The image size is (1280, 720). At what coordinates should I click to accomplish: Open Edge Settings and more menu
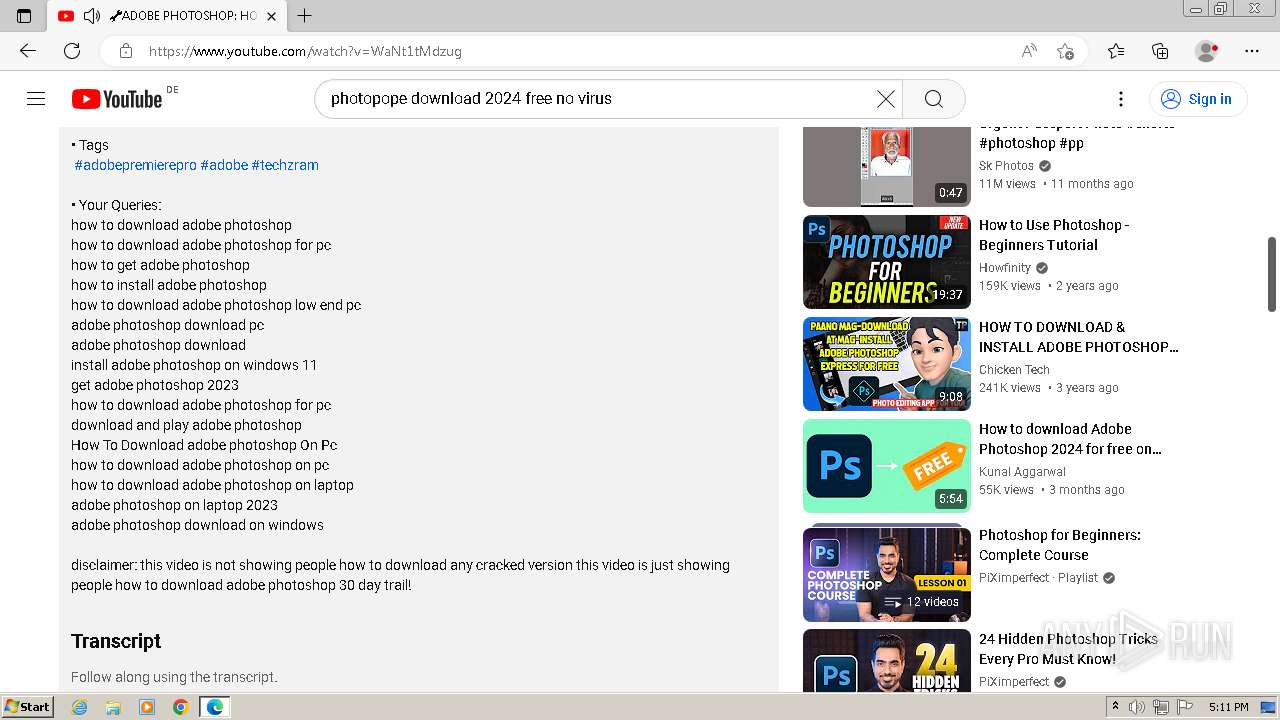1252,51
